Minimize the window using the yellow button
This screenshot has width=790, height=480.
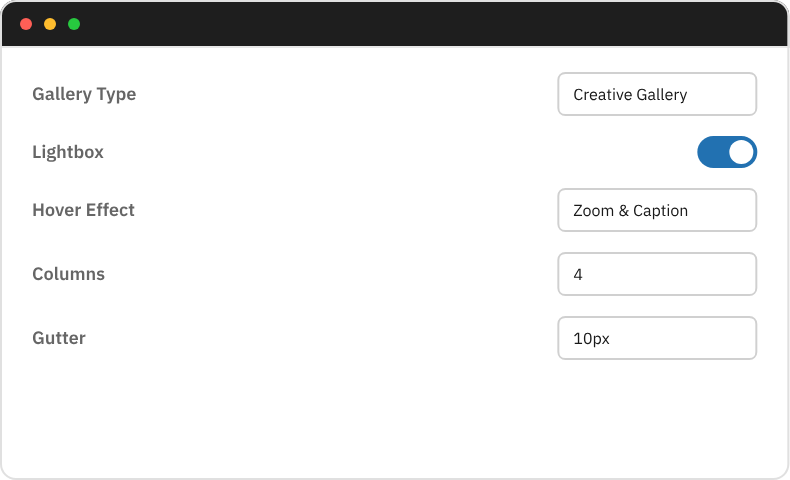50,24
